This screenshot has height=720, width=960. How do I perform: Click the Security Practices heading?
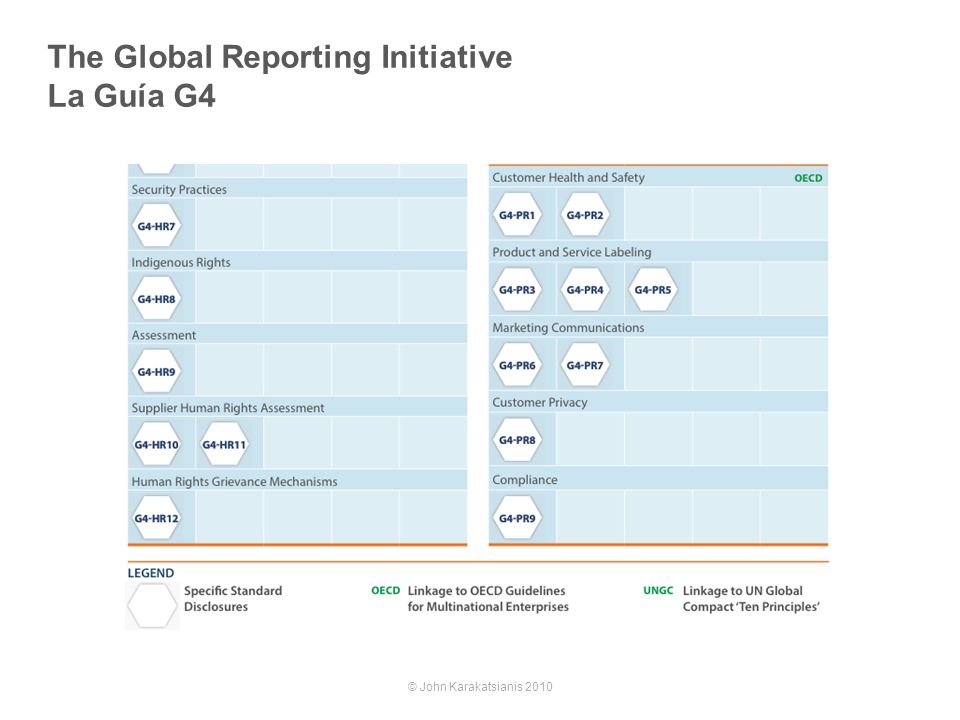point(179,190)
